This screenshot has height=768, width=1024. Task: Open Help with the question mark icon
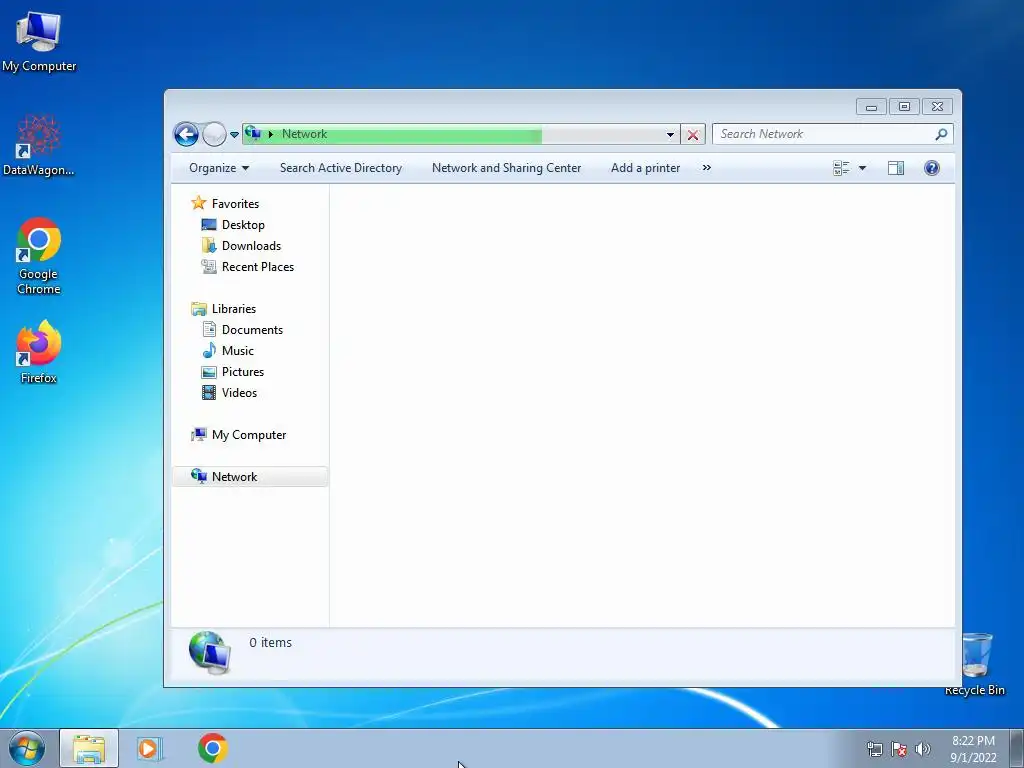pos(932,168)
